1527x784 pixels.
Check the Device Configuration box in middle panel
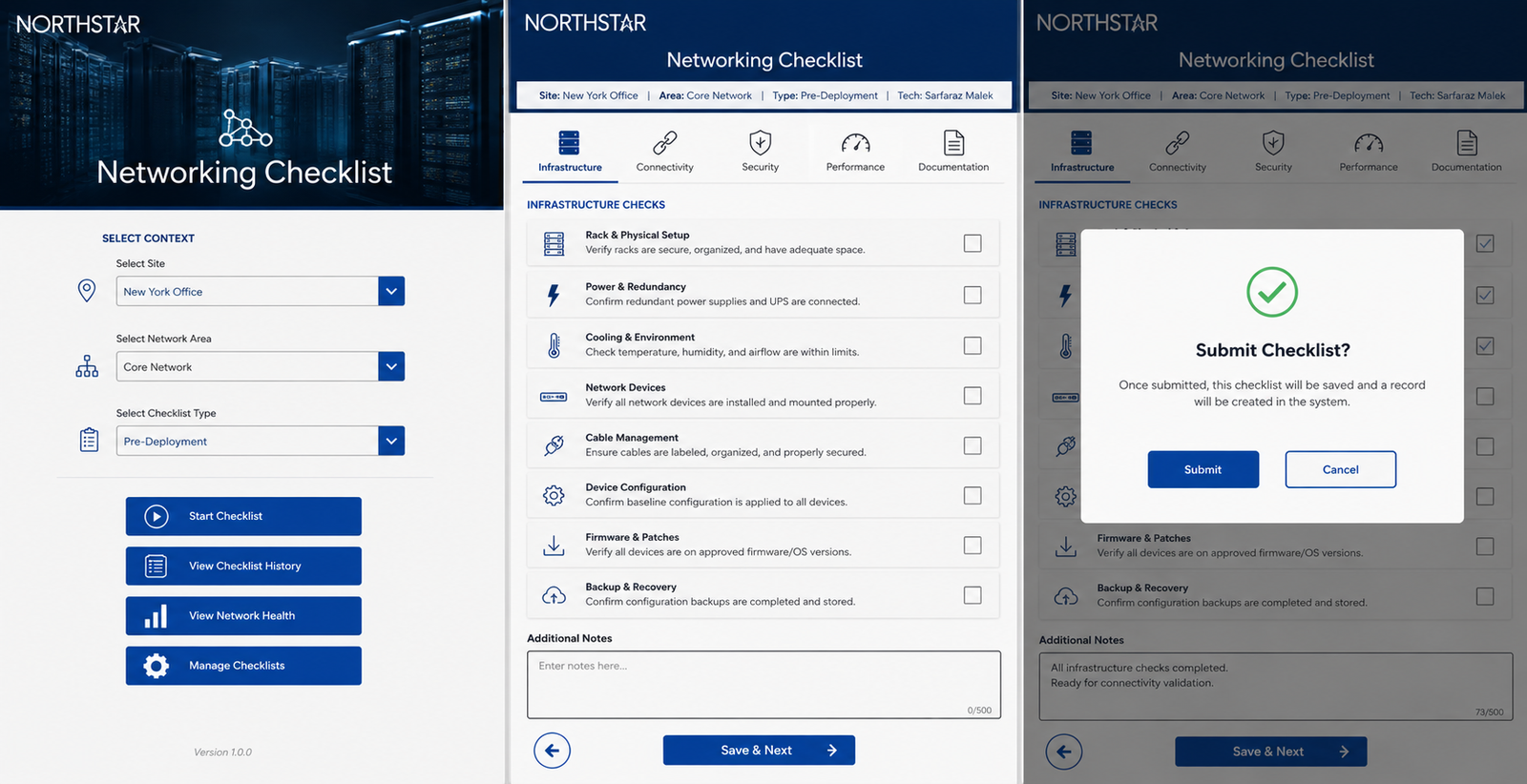point(973,495)
